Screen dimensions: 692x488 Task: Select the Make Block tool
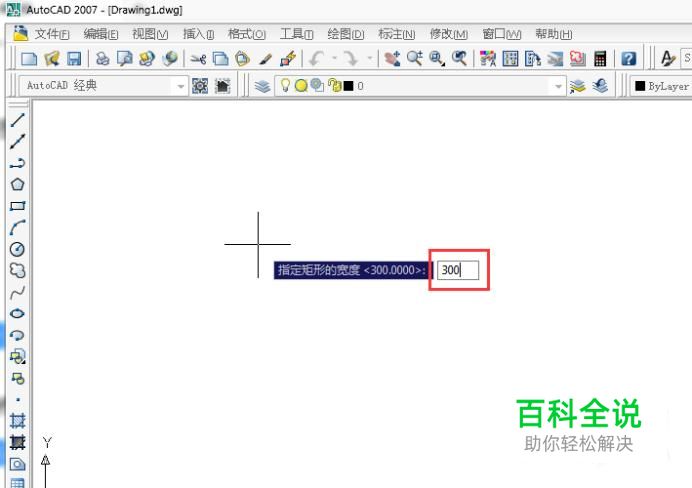[18, 378]
